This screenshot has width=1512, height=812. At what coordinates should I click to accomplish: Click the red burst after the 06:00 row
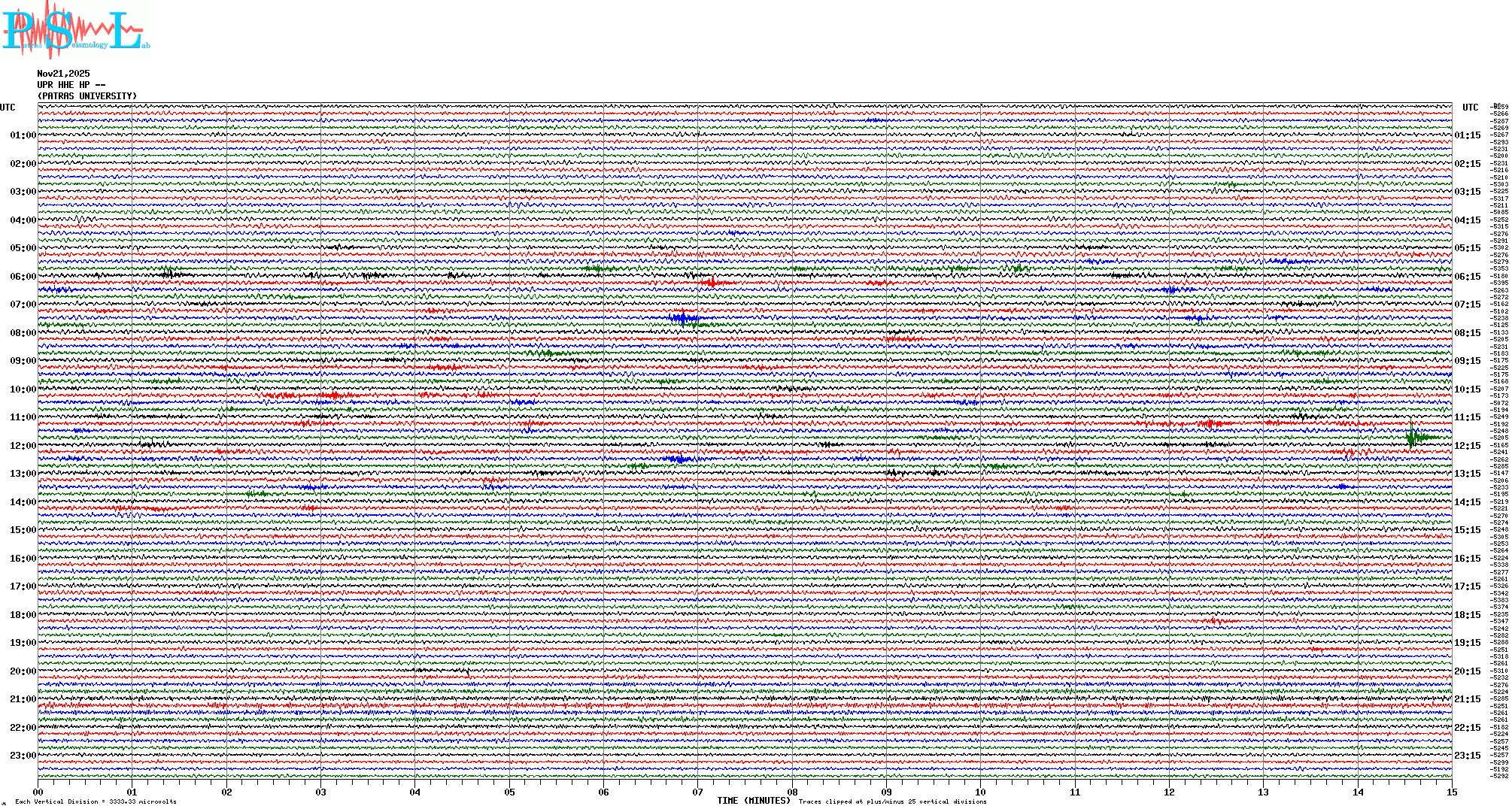point(712,283)
